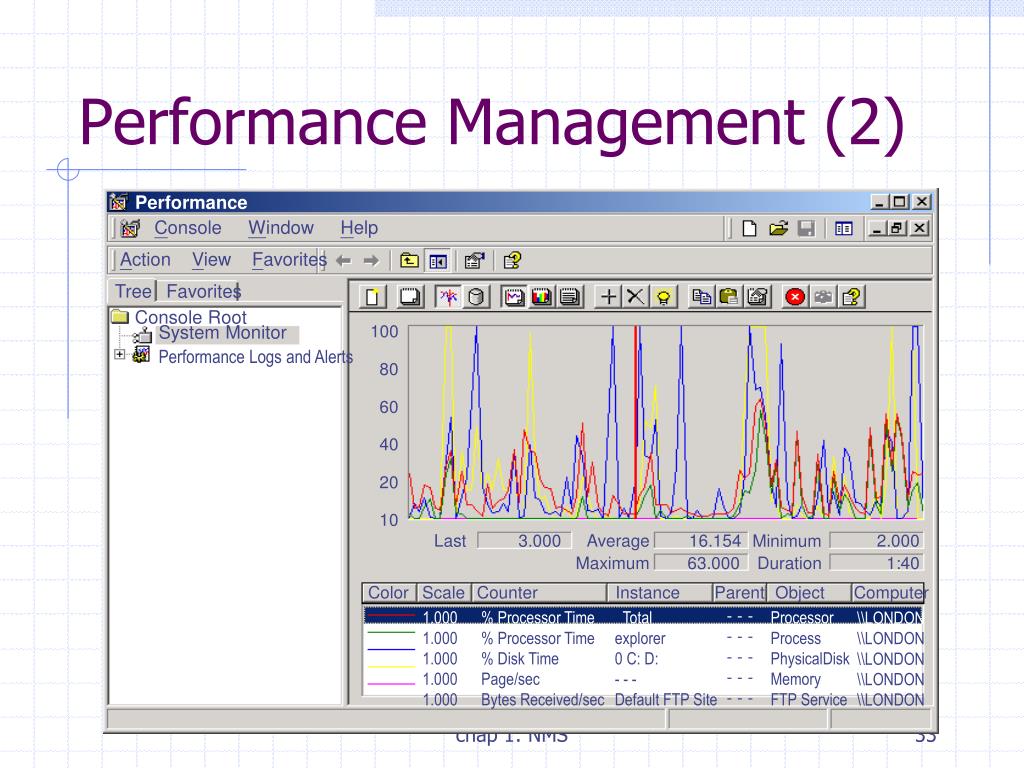Click the Clear Display icon
Image resolution: width=1024 pixels, height=768 pixels.
coord(410,297)
